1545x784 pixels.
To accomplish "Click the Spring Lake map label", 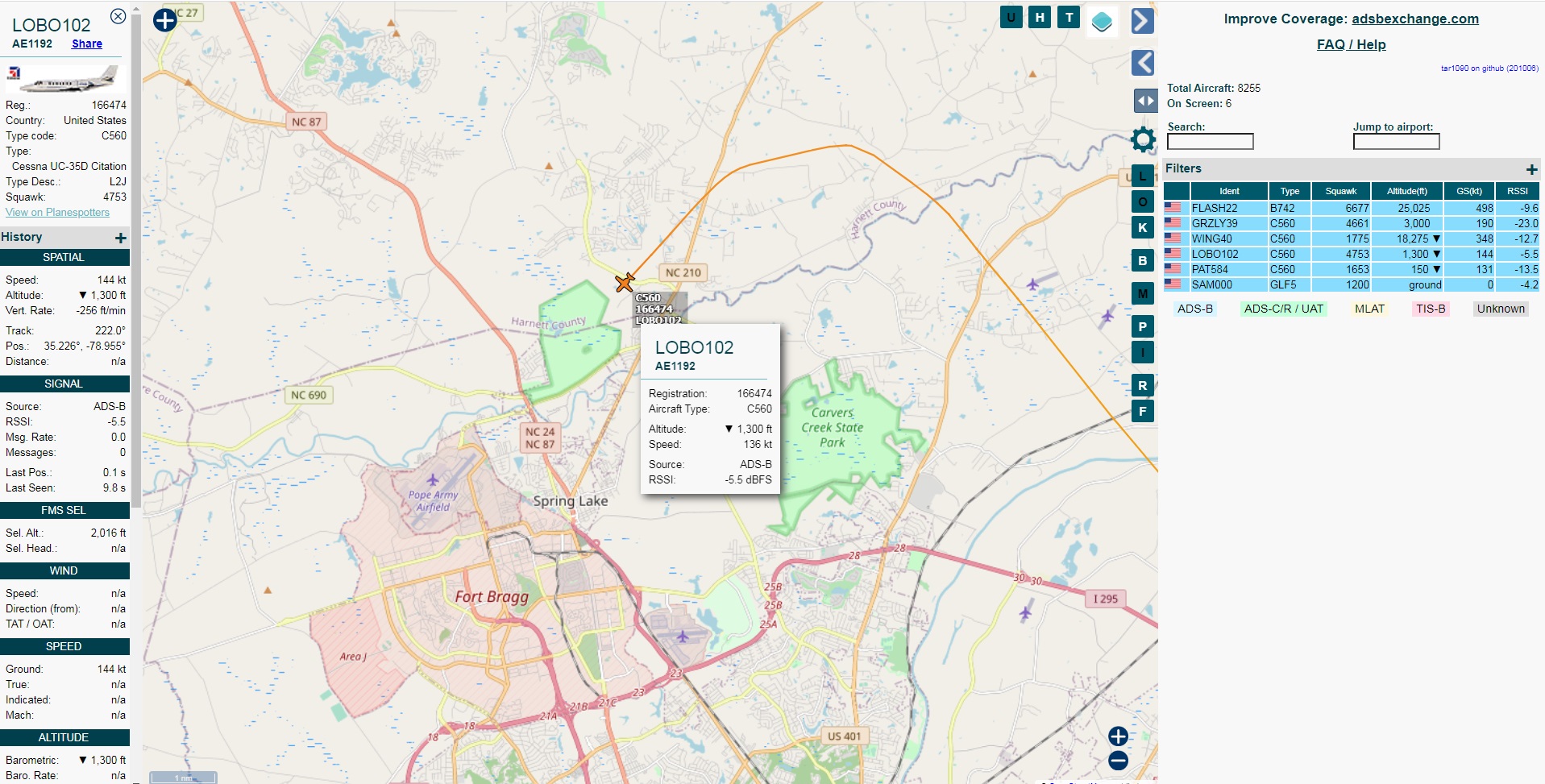I will pos(571,501).
